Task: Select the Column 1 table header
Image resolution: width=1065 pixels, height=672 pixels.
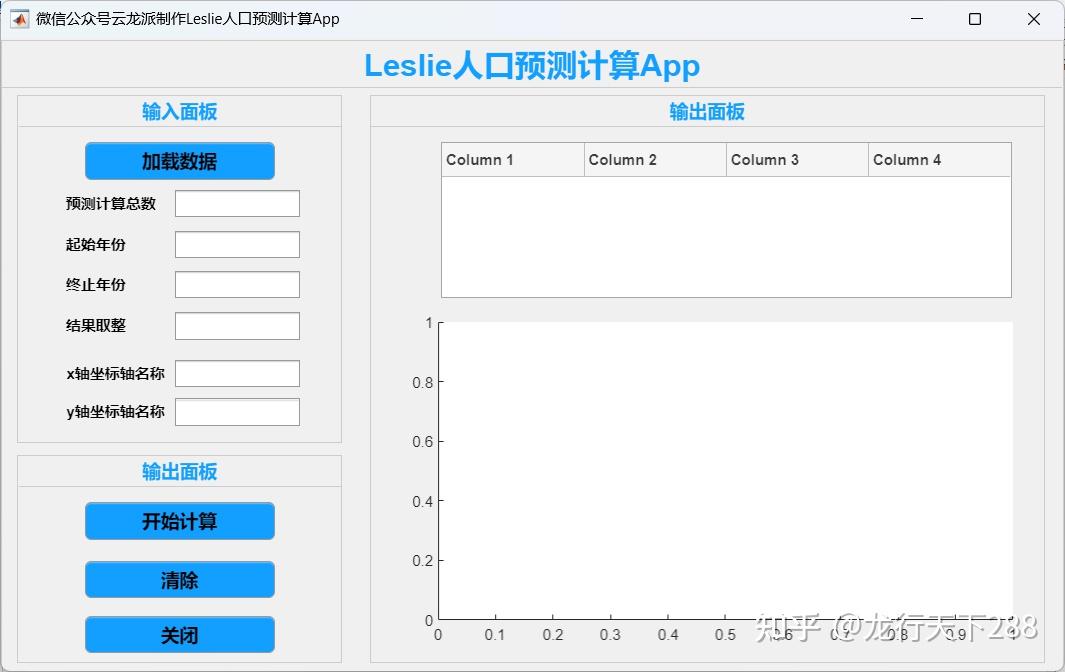Action: tap(512, 159)
